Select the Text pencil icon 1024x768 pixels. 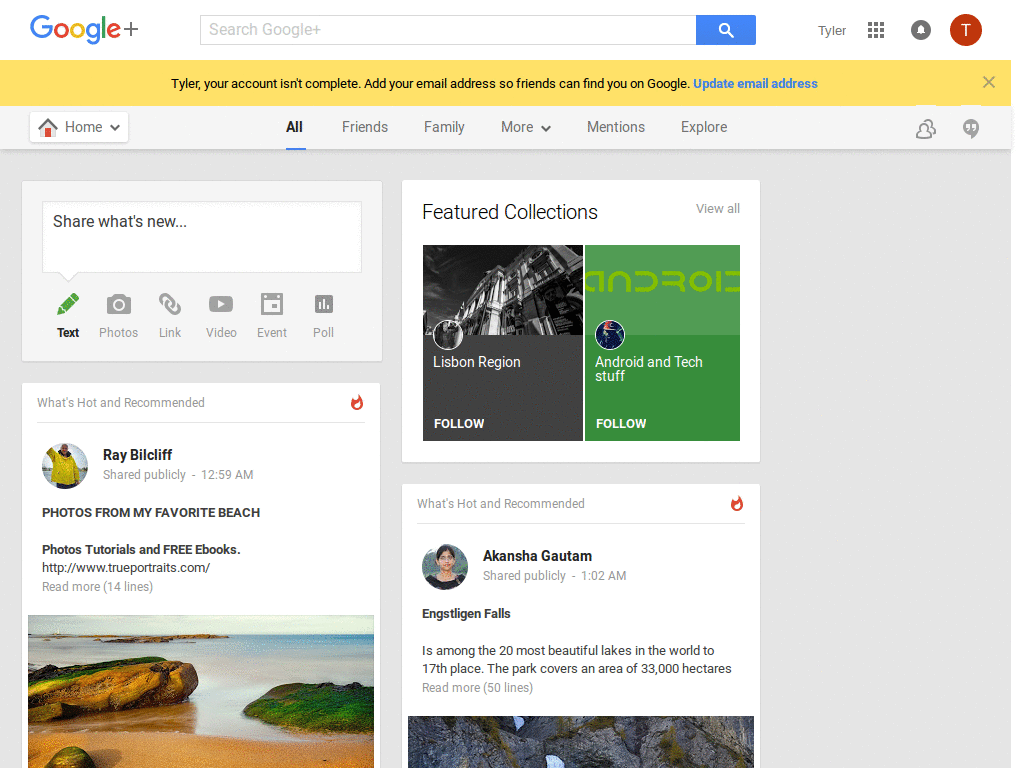coord(68,304)
